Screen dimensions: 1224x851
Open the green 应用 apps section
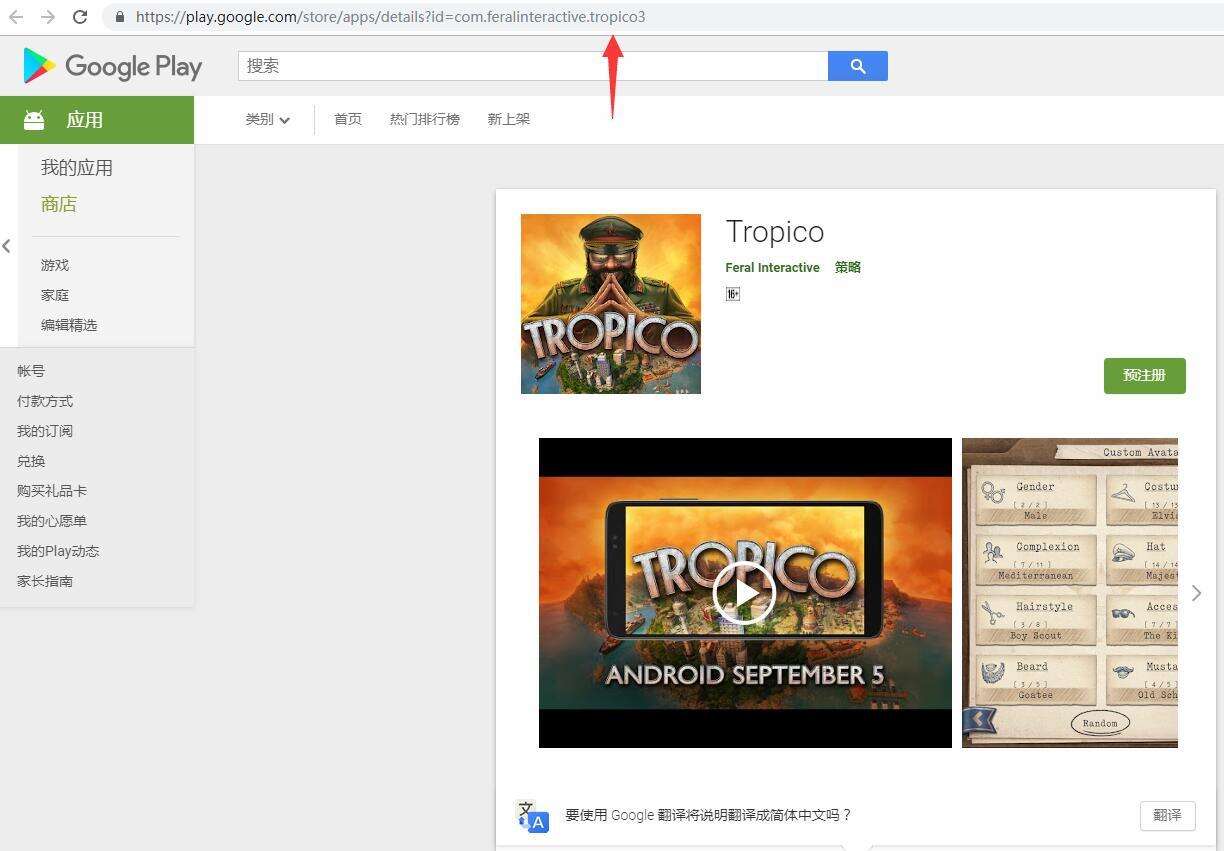coord(97,120)
